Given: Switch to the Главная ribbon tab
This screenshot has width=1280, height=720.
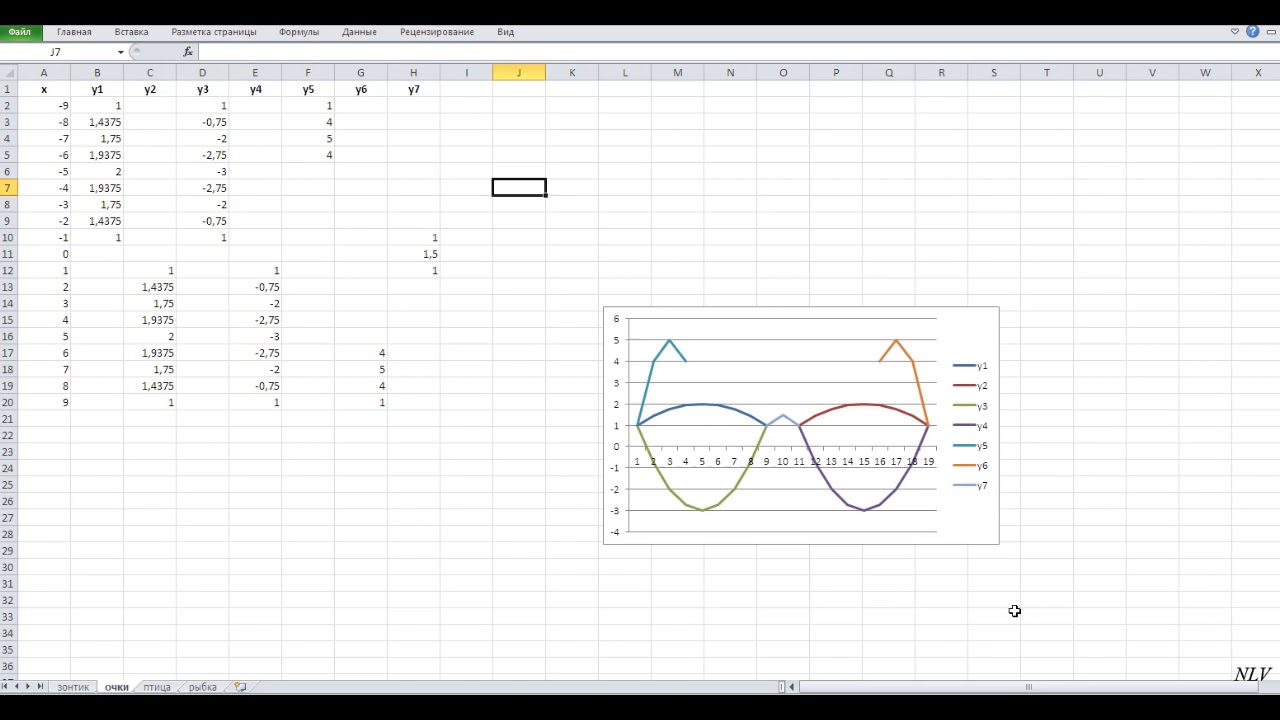Looking at the screenshot, I should [74, 32].
